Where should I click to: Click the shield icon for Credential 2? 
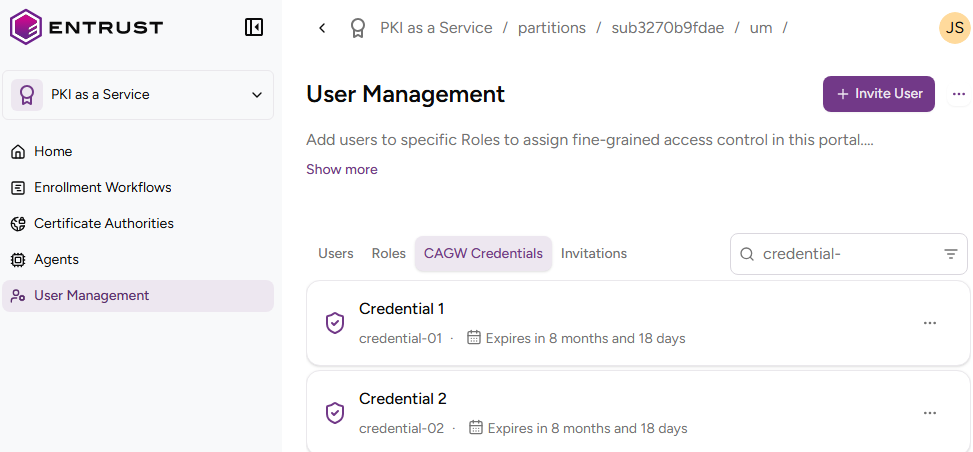tap(335, 413)
